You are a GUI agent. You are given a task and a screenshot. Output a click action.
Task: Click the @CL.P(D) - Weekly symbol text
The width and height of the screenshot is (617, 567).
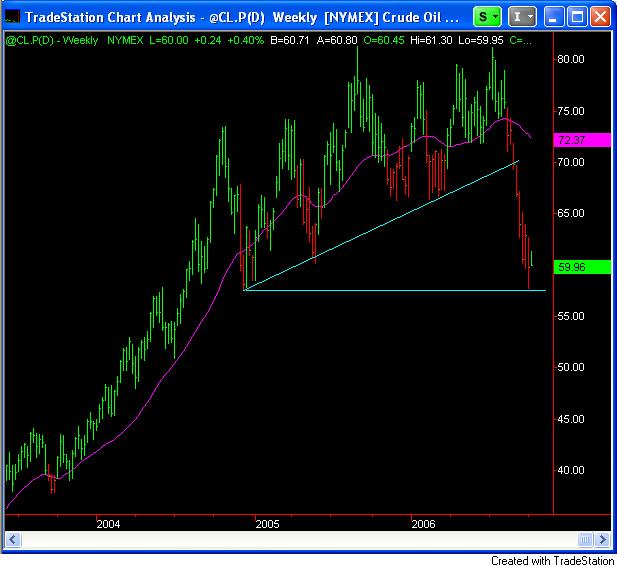52,40
